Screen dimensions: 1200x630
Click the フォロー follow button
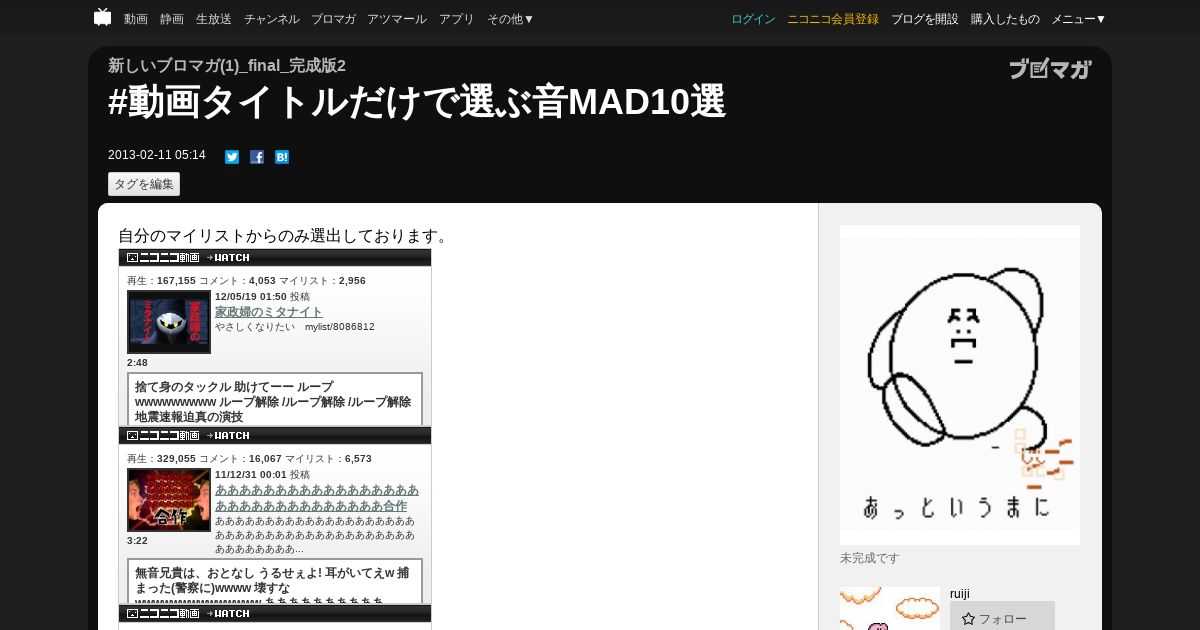tap(1002, 618)
